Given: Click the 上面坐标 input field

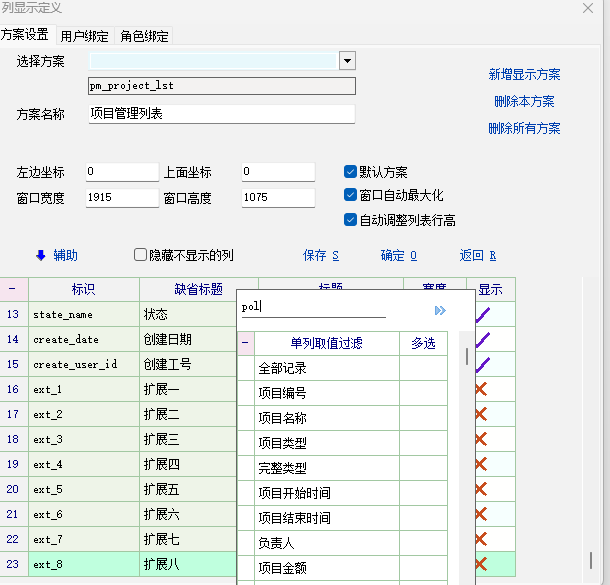Looking at the screenshot, I should pyautogui.click(x=278, y=172).
